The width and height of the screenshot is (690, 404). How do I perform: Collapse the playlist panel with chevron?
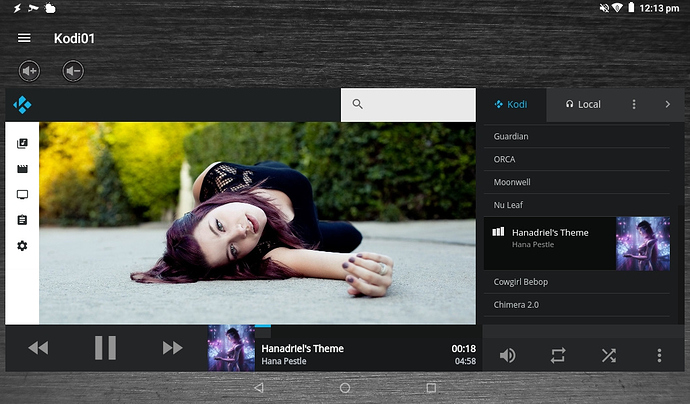click(668, 104)
